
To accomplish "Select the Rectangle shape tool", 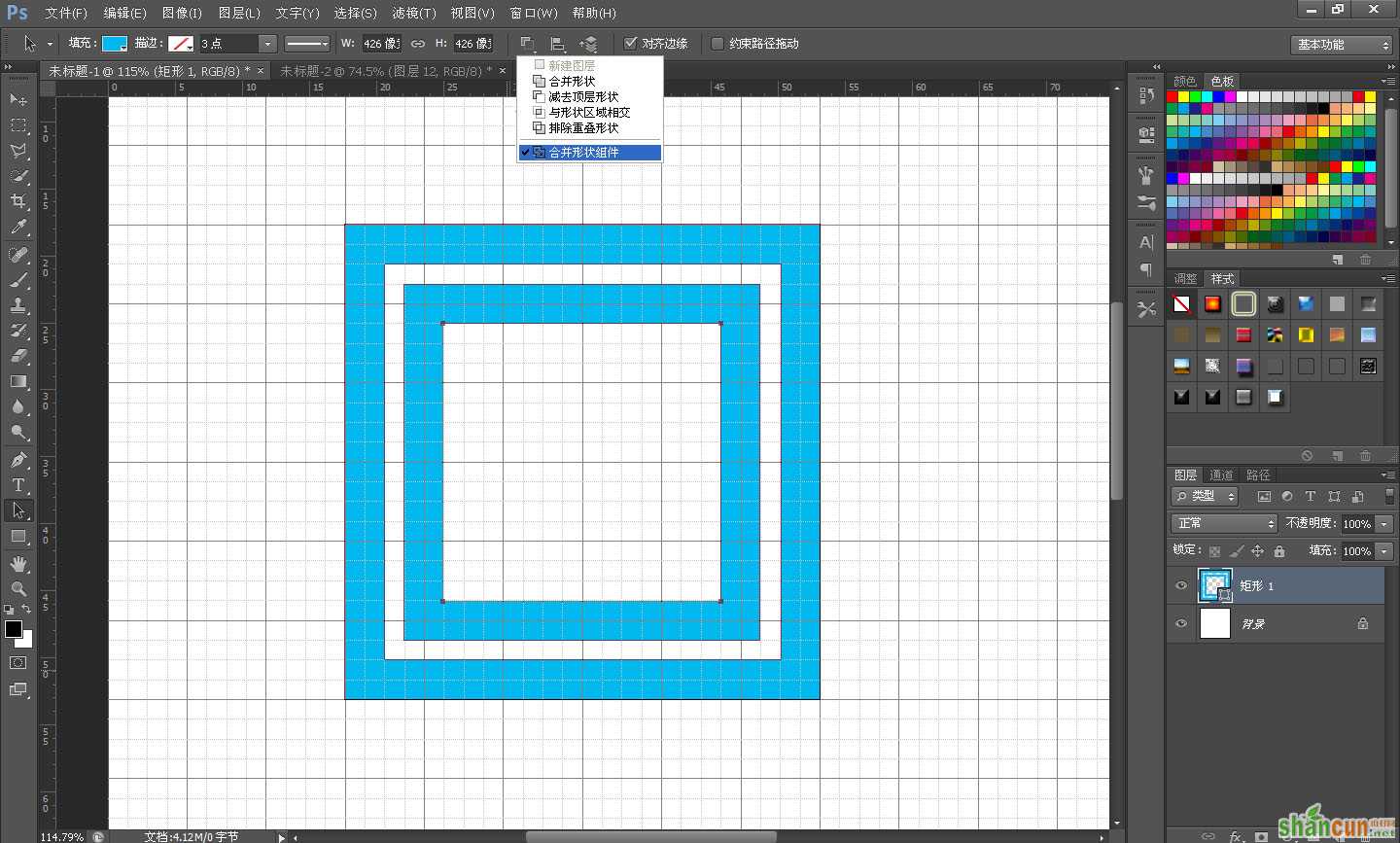I will [x=18, y=536].
